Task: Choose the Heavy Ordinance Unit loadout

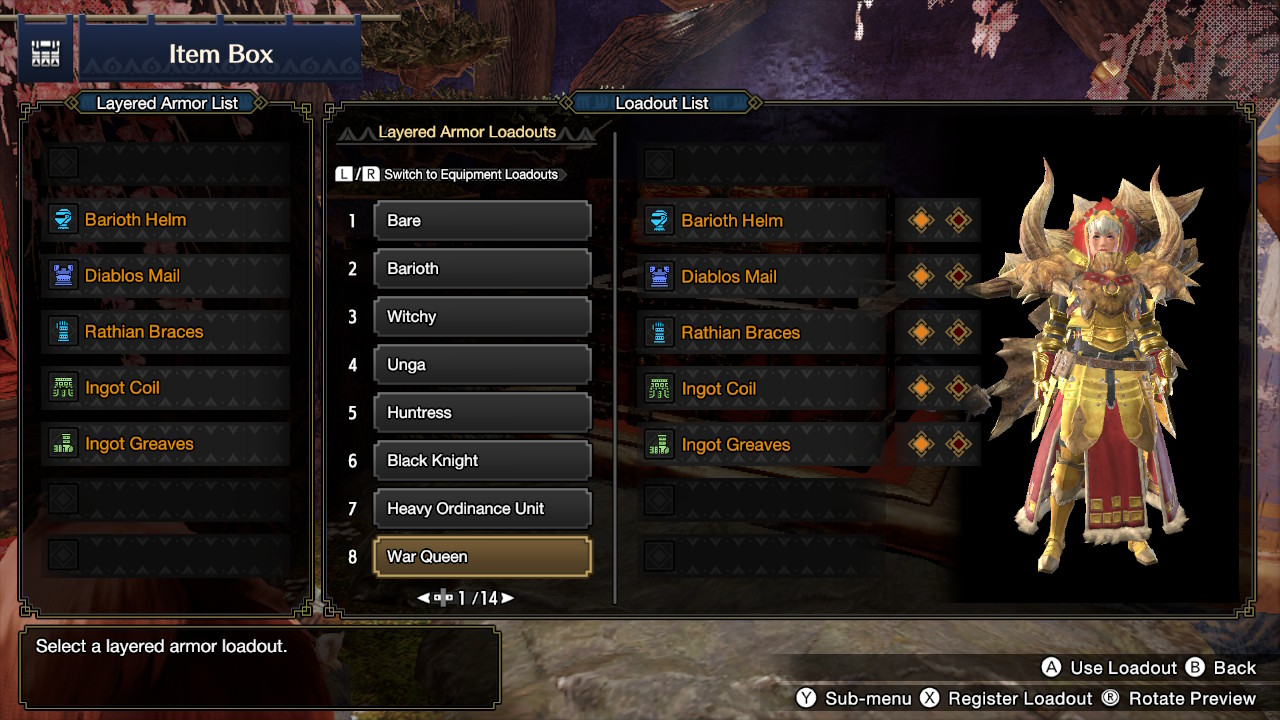Action: 482,509
